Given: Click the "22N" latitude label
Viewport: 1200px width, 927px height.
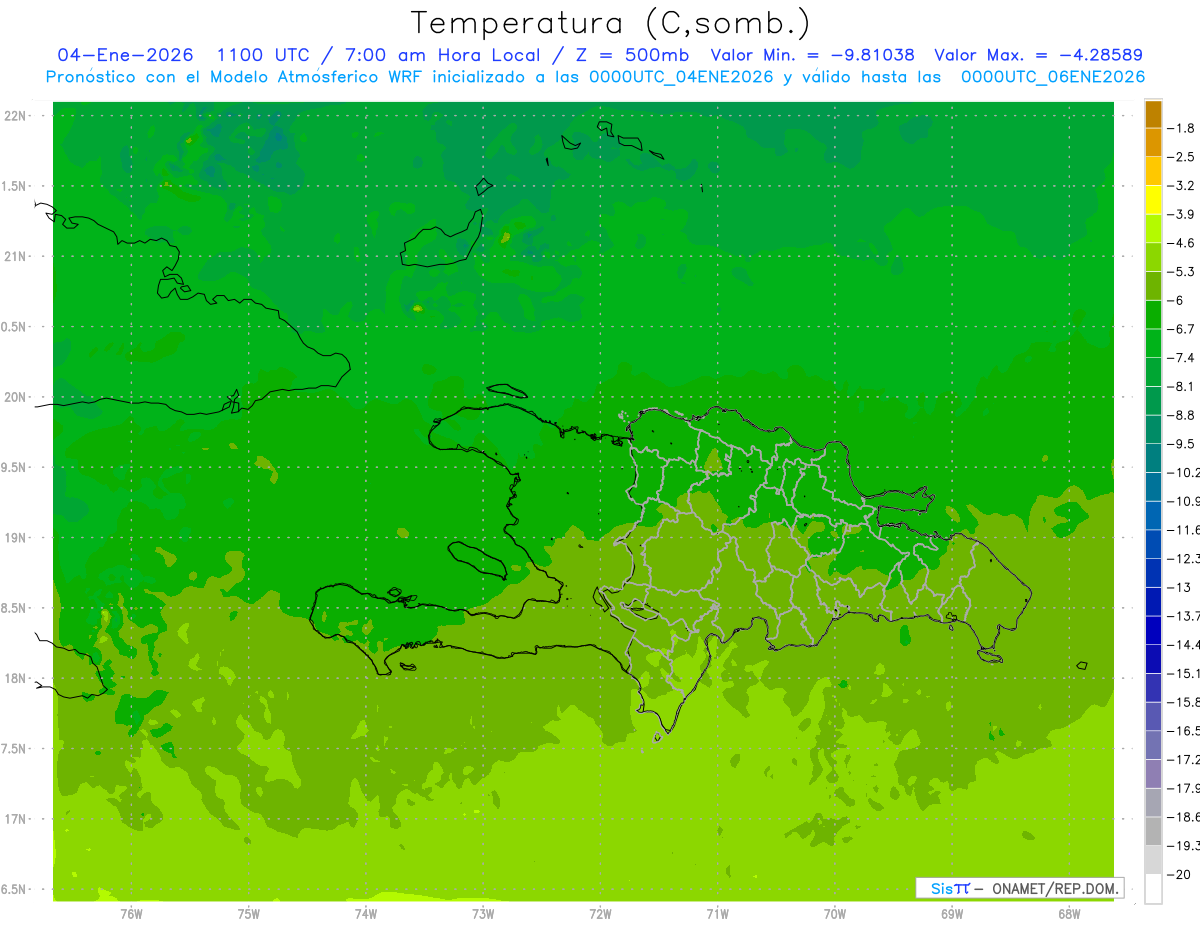Looking at the screenshot, I should [14, 116].
